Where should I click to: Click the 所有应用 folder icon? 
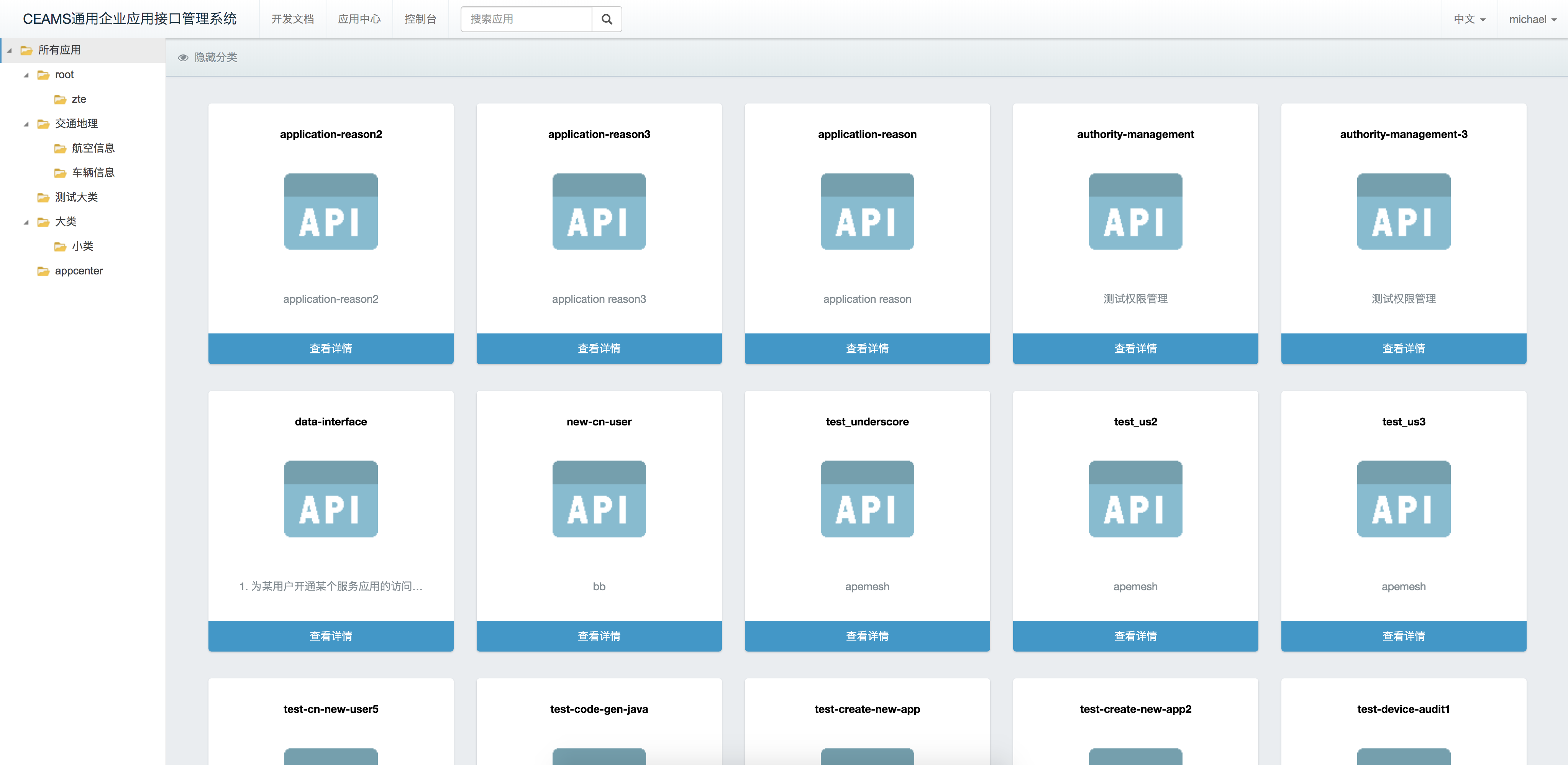click(26, 51)
